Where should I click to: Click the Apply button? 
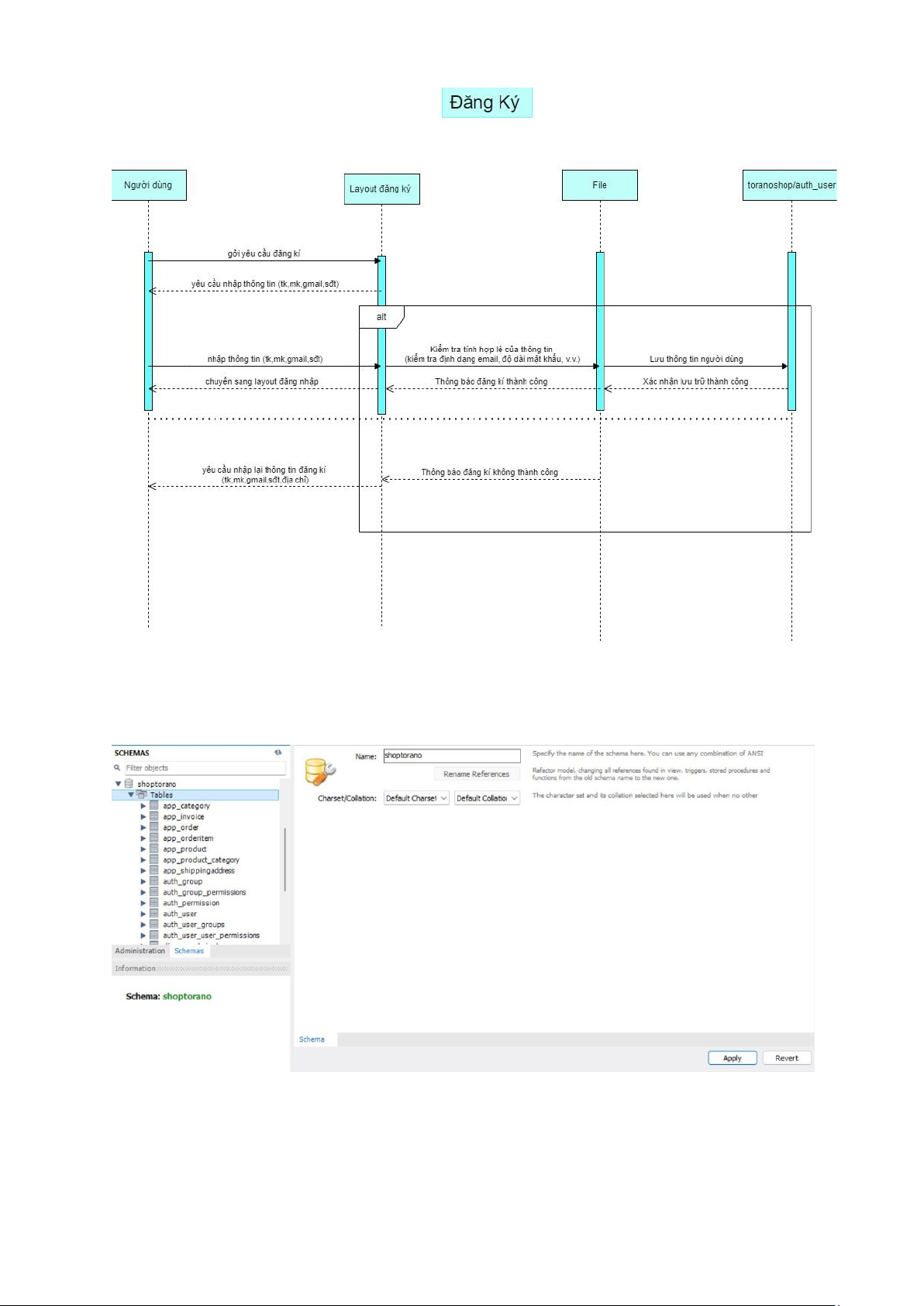point(732,1058)
